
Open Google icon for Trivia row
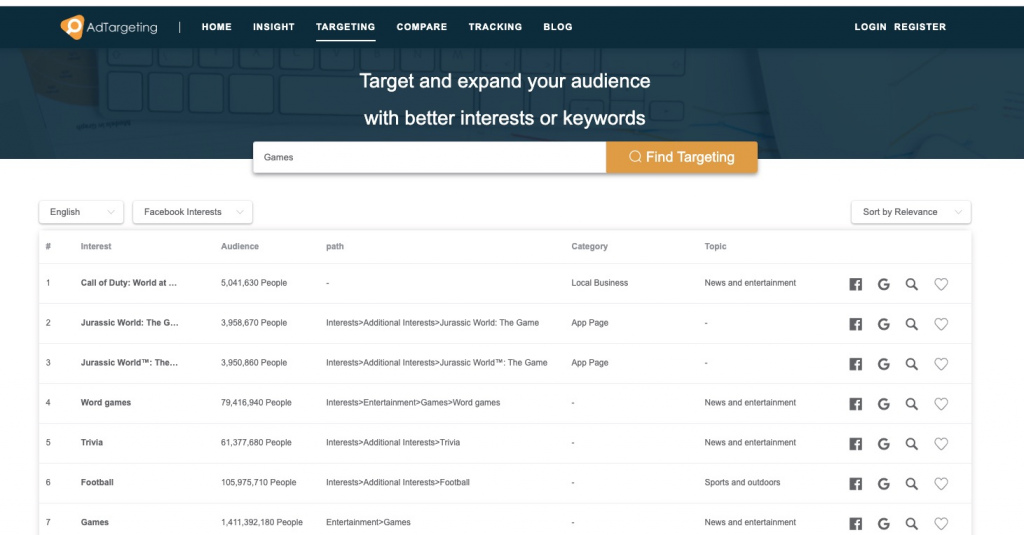[x=884, y=444]
